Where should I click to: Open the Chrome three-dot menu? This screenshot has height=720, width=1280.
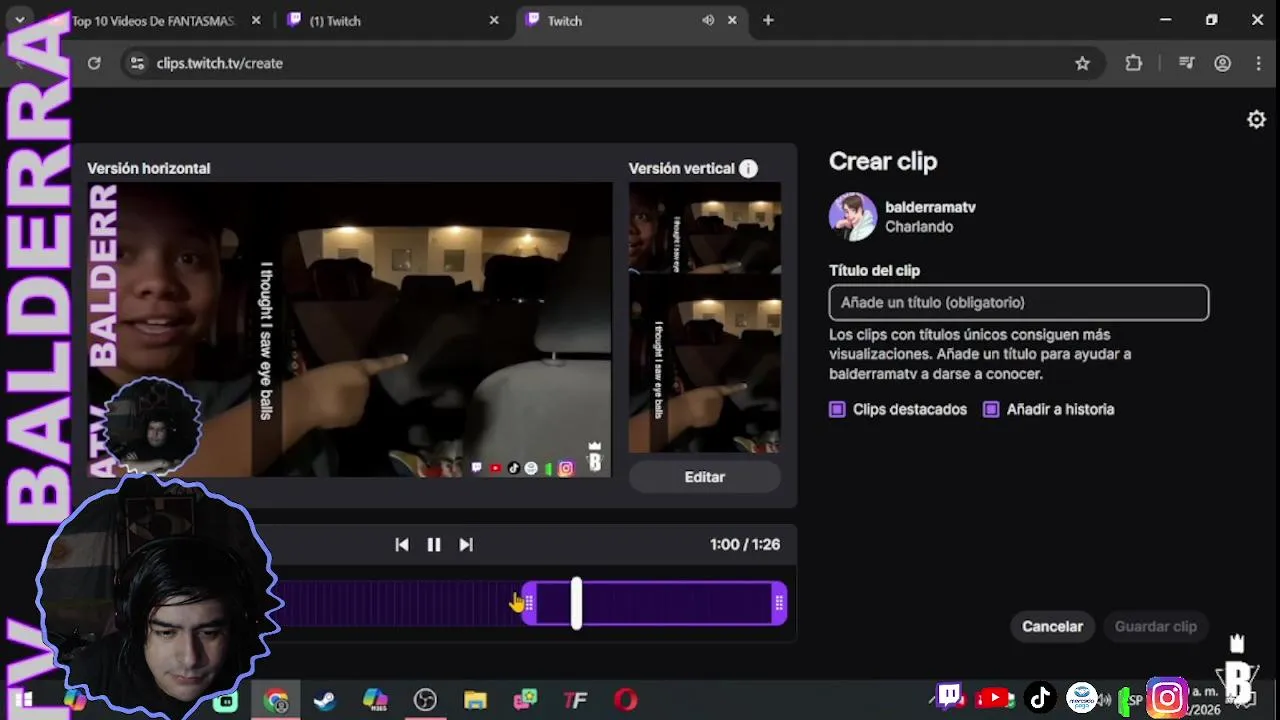tap(1258, 63)
